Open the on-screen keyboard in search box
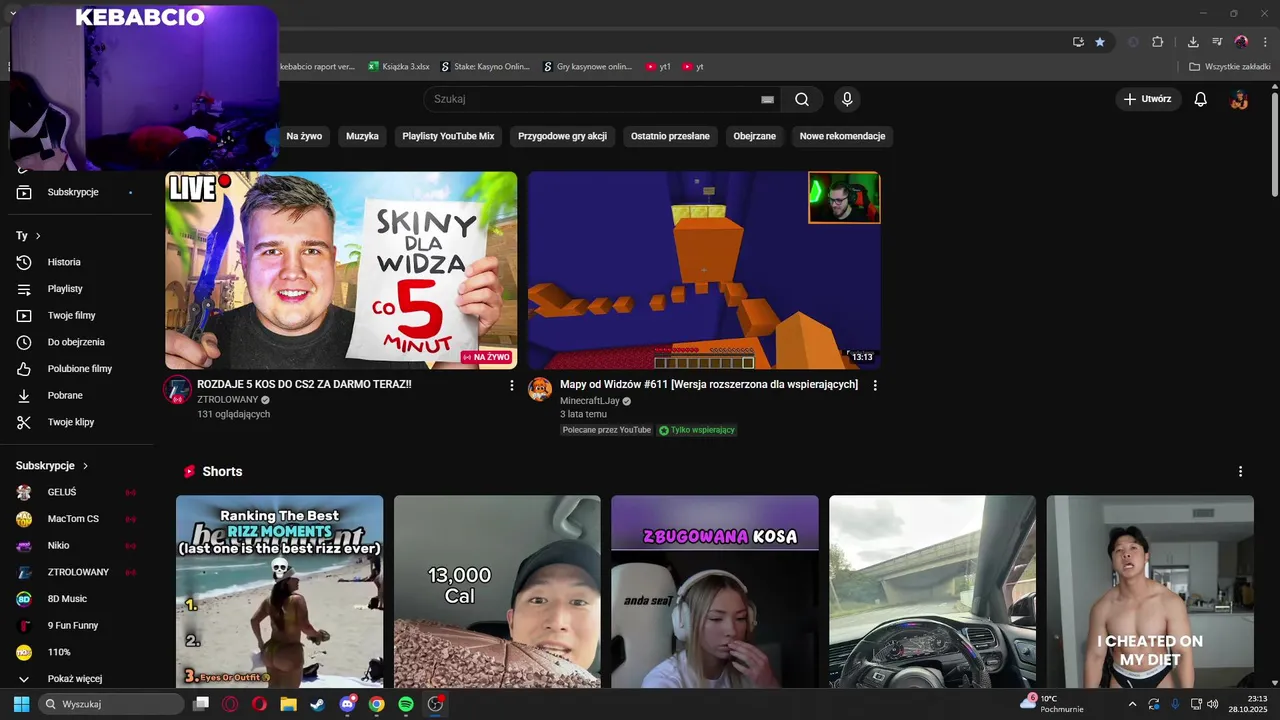The height and width of the screenshot is (720, 1280). click(767, 99)
